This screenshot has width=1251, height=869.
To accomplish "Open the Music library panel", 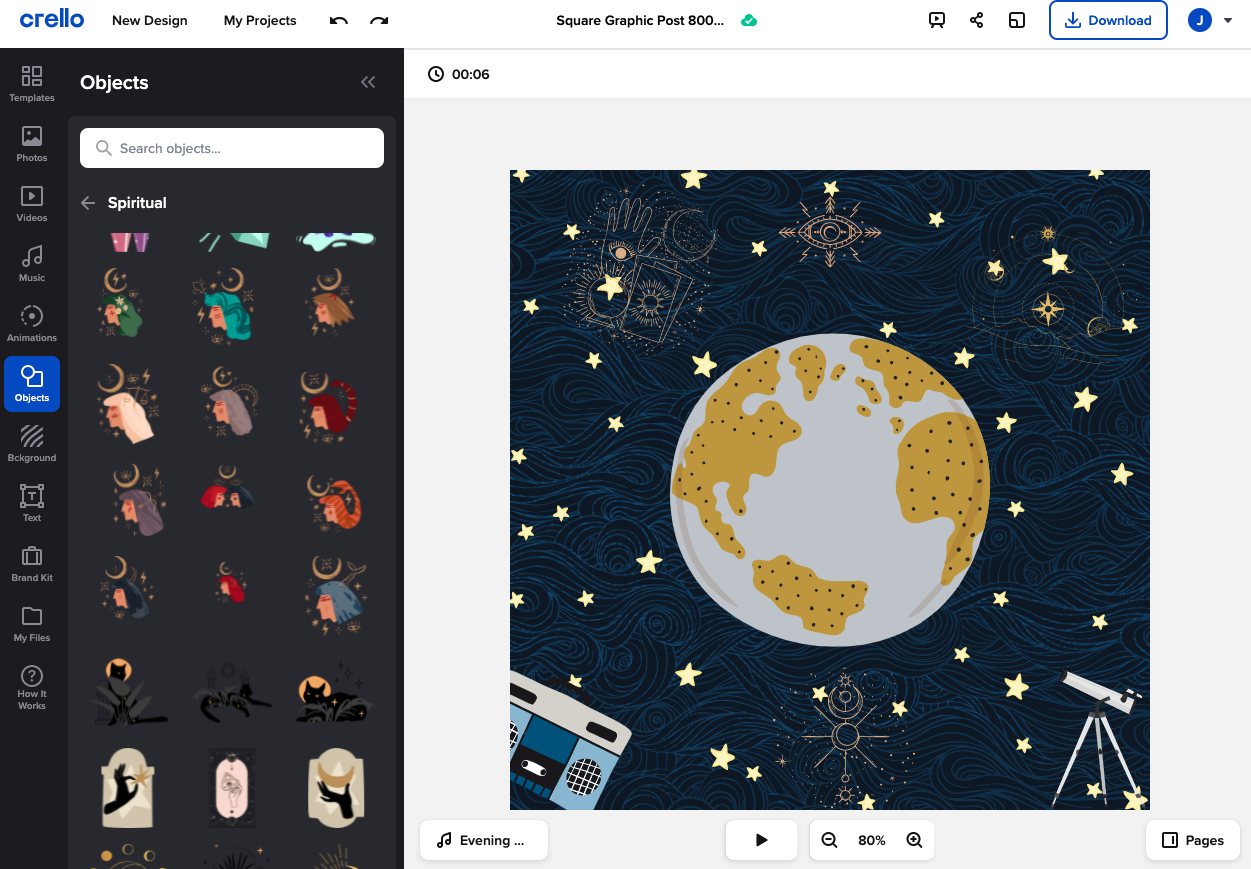I will [31, 263].
